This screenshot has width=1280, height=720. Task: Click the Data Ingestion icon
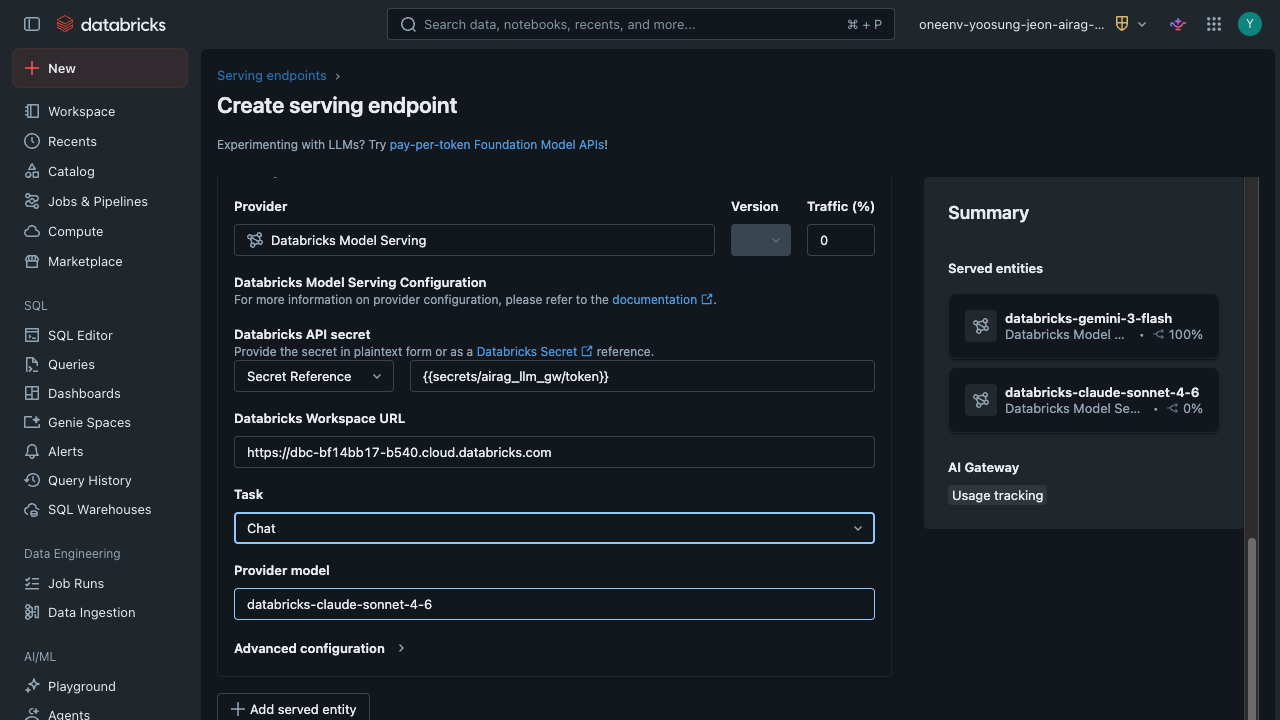tap(32, 612)
